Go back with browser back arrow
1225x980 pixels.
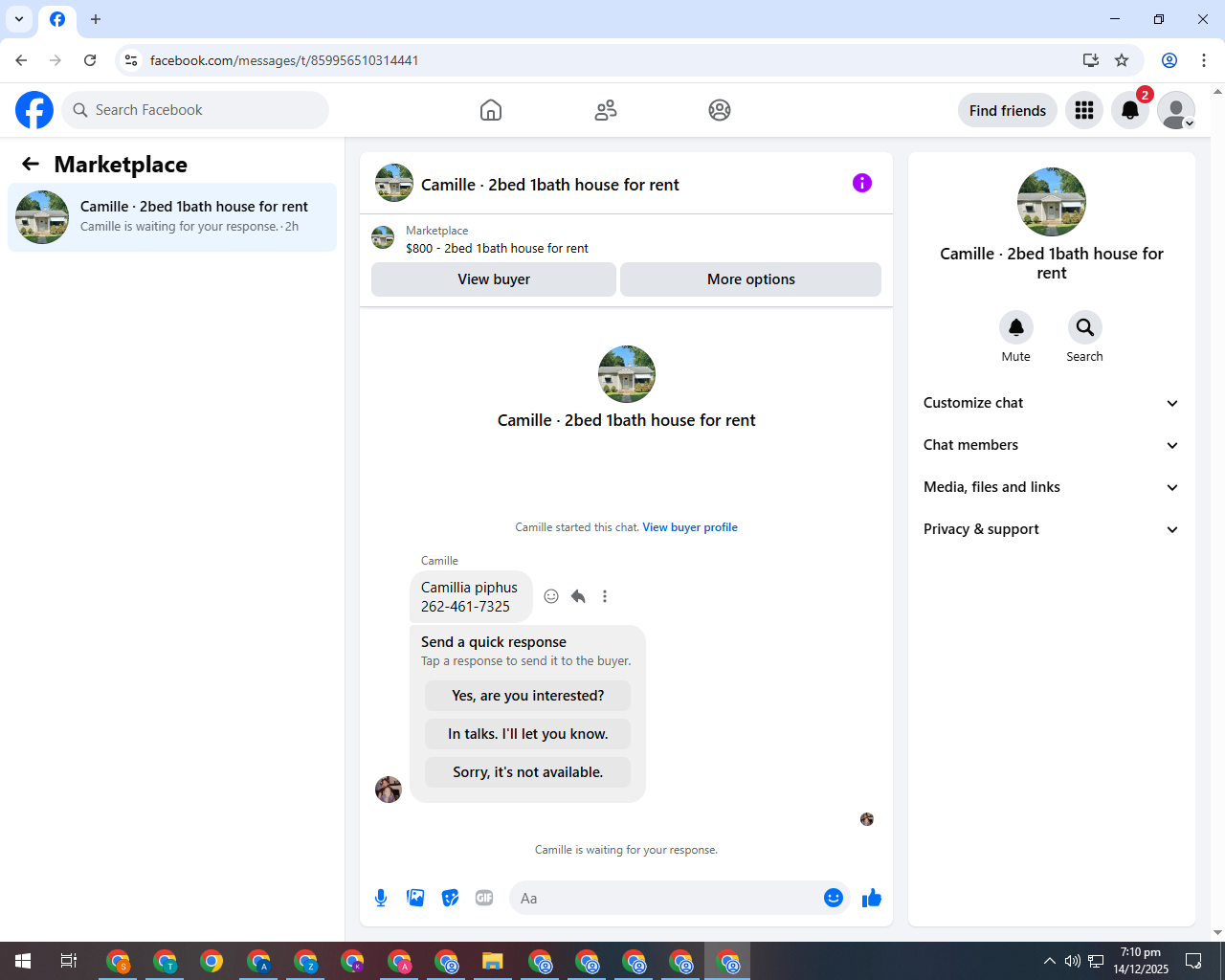[x=21, y=60]
